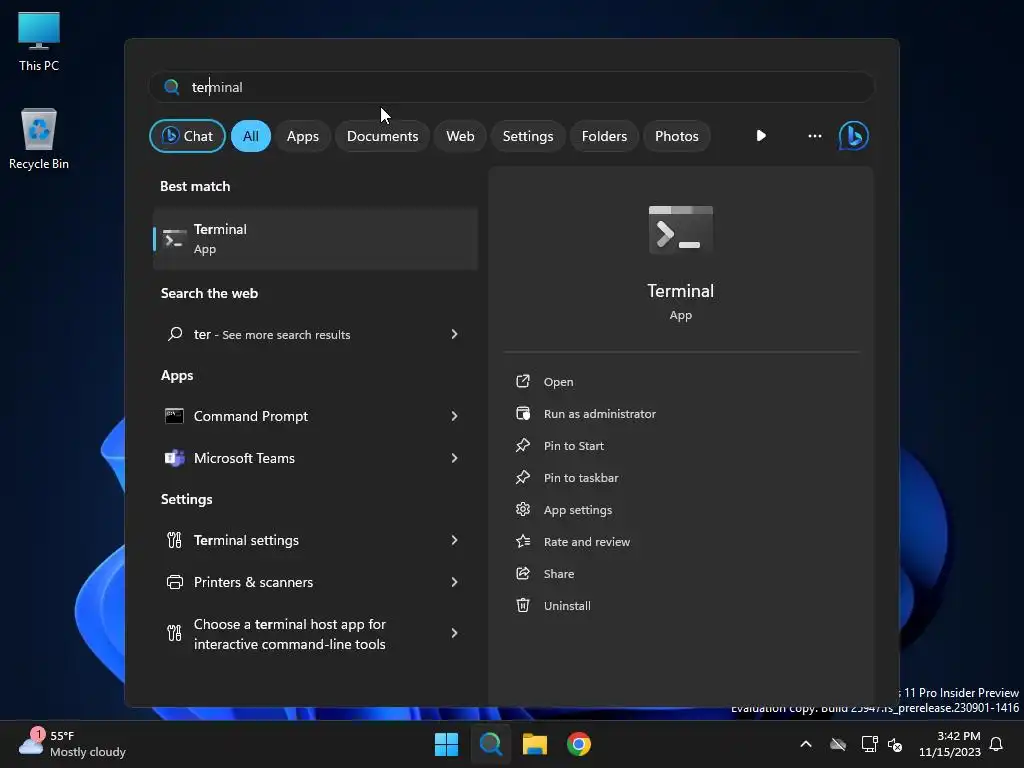Select the This PC desktop icon
The image size is (1024, 768).
pyautogui.click(x=39, y=41)
